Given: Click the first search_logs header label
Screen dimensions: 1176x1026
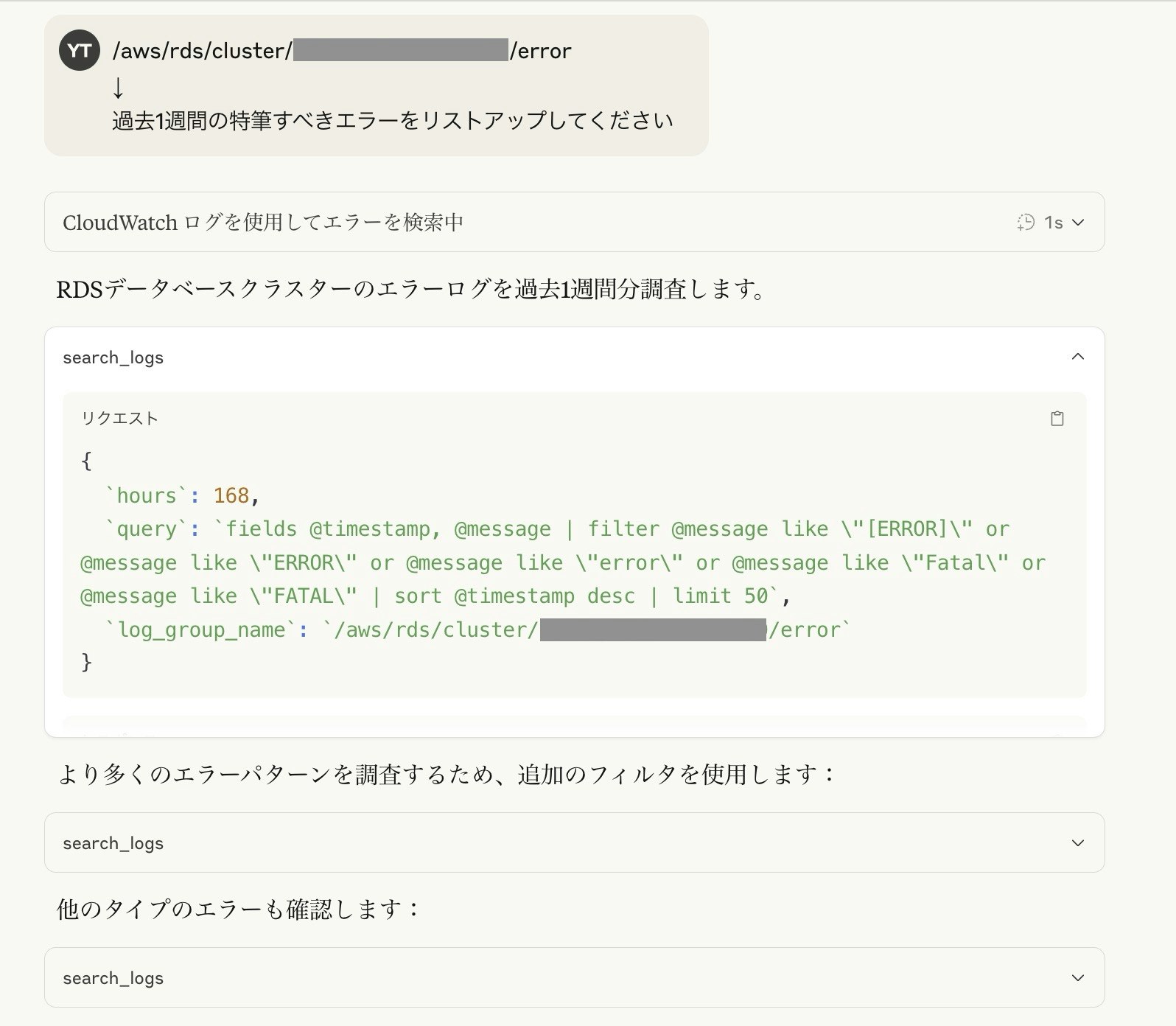Looking at the screenshot, I should pyautogui.click(x=113, y=357).
